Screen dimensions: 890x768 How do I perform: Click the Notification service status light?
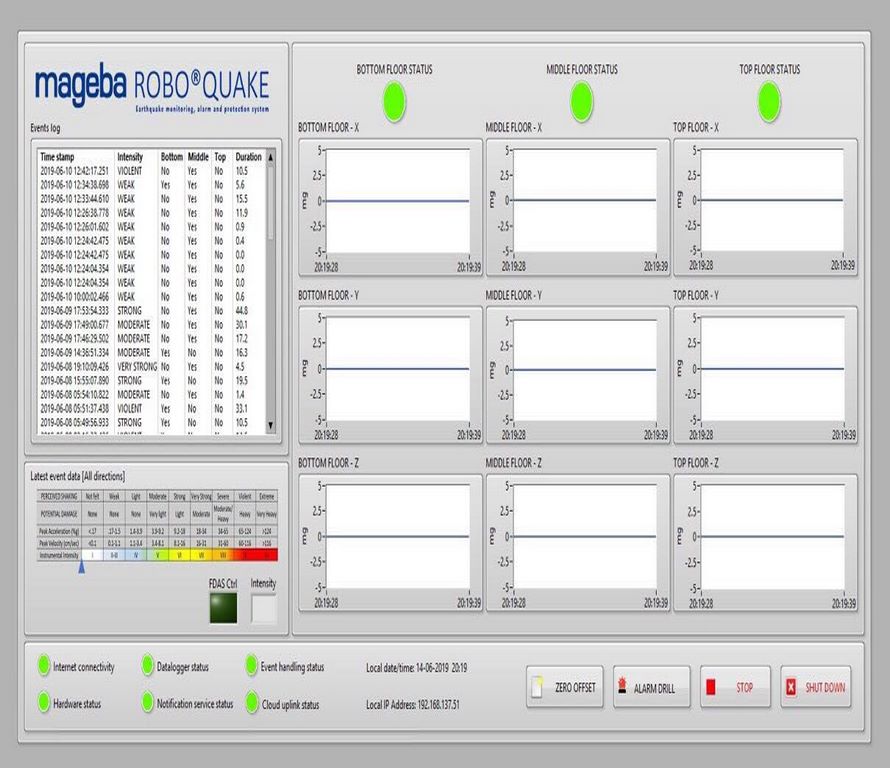coord(147,703)
